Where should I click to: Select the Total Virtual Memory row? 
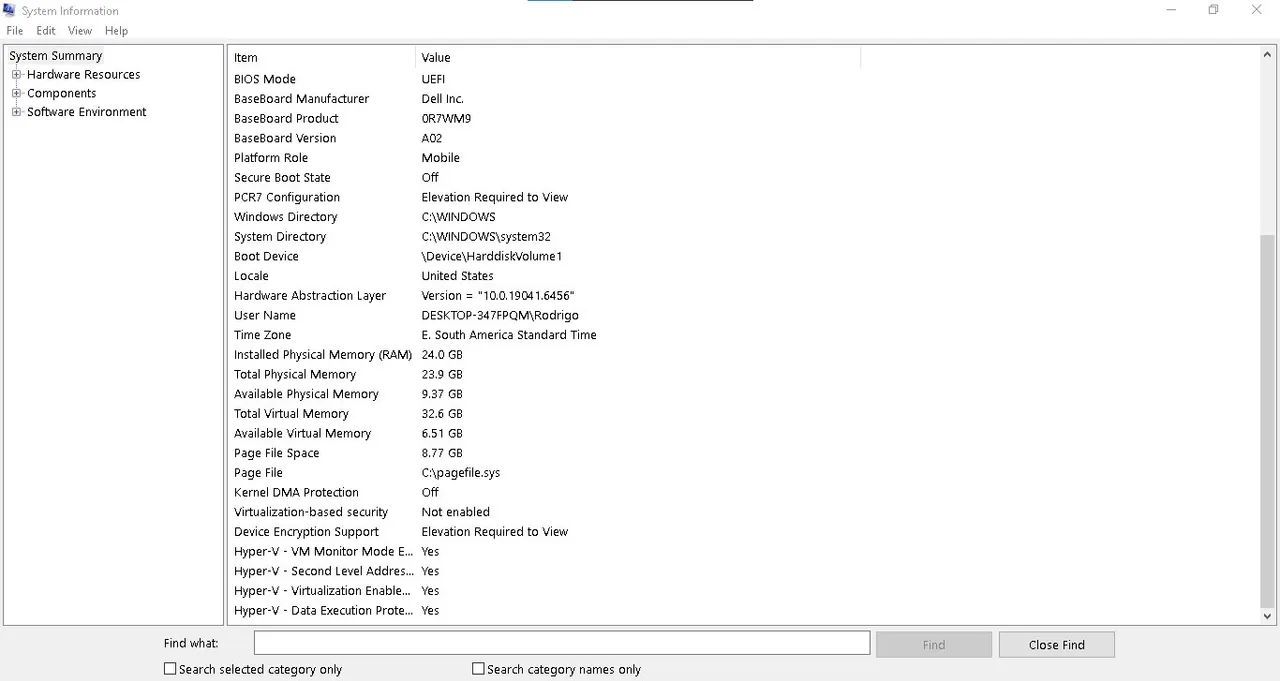coord(743,414)
